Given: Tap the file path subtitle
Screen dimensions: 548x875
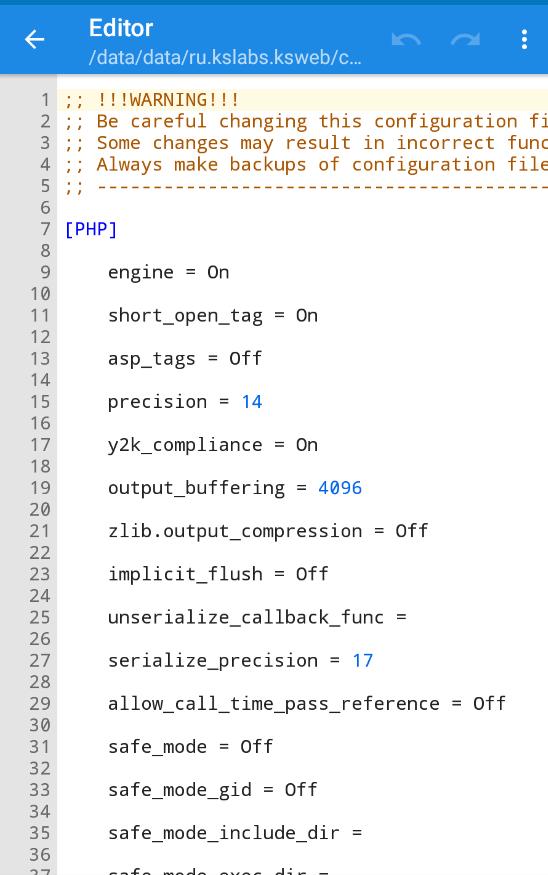Looking at the screenshot, I should [225, 57].
